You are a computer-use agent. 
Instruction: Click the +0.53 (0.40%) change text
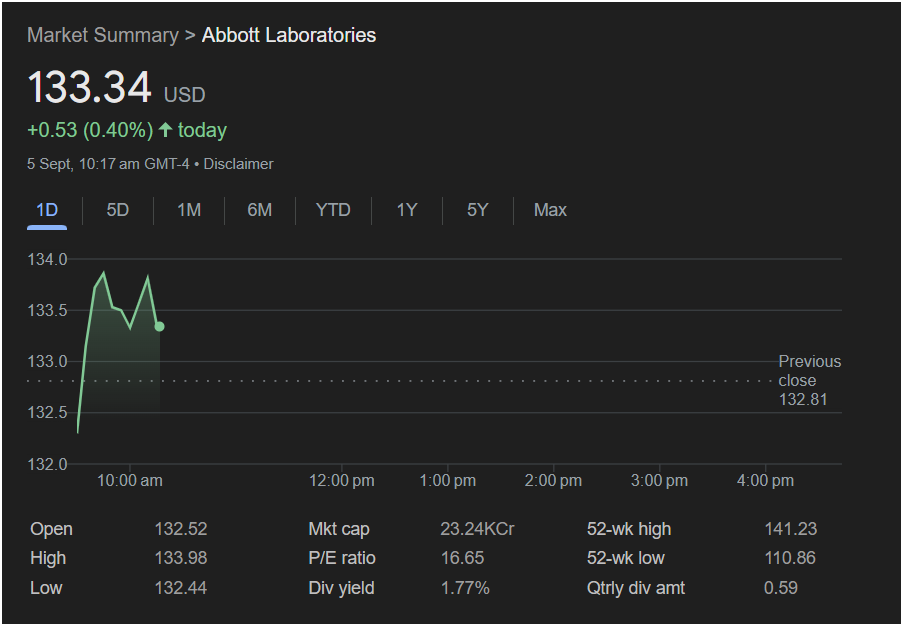(90, 130)
